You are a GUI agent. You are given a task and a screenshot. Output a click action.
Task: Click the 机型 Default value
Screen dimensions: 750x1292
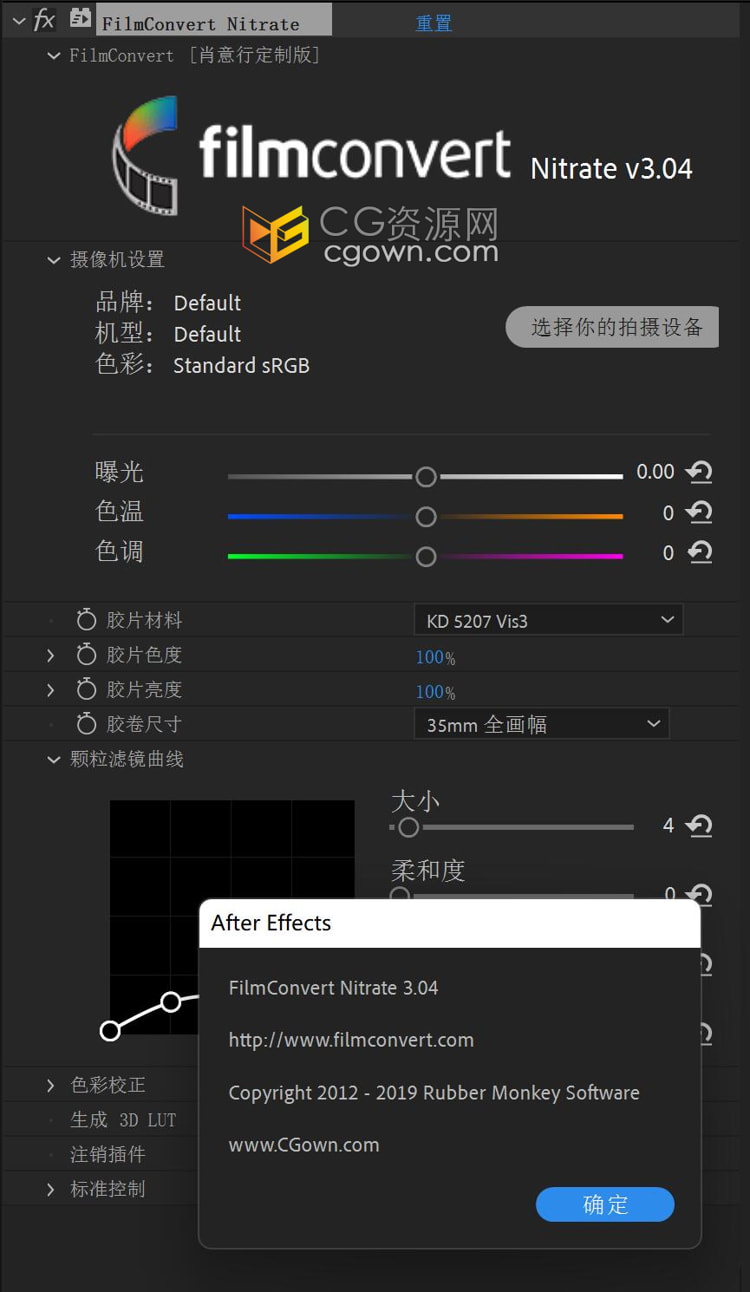coord(207,334)
